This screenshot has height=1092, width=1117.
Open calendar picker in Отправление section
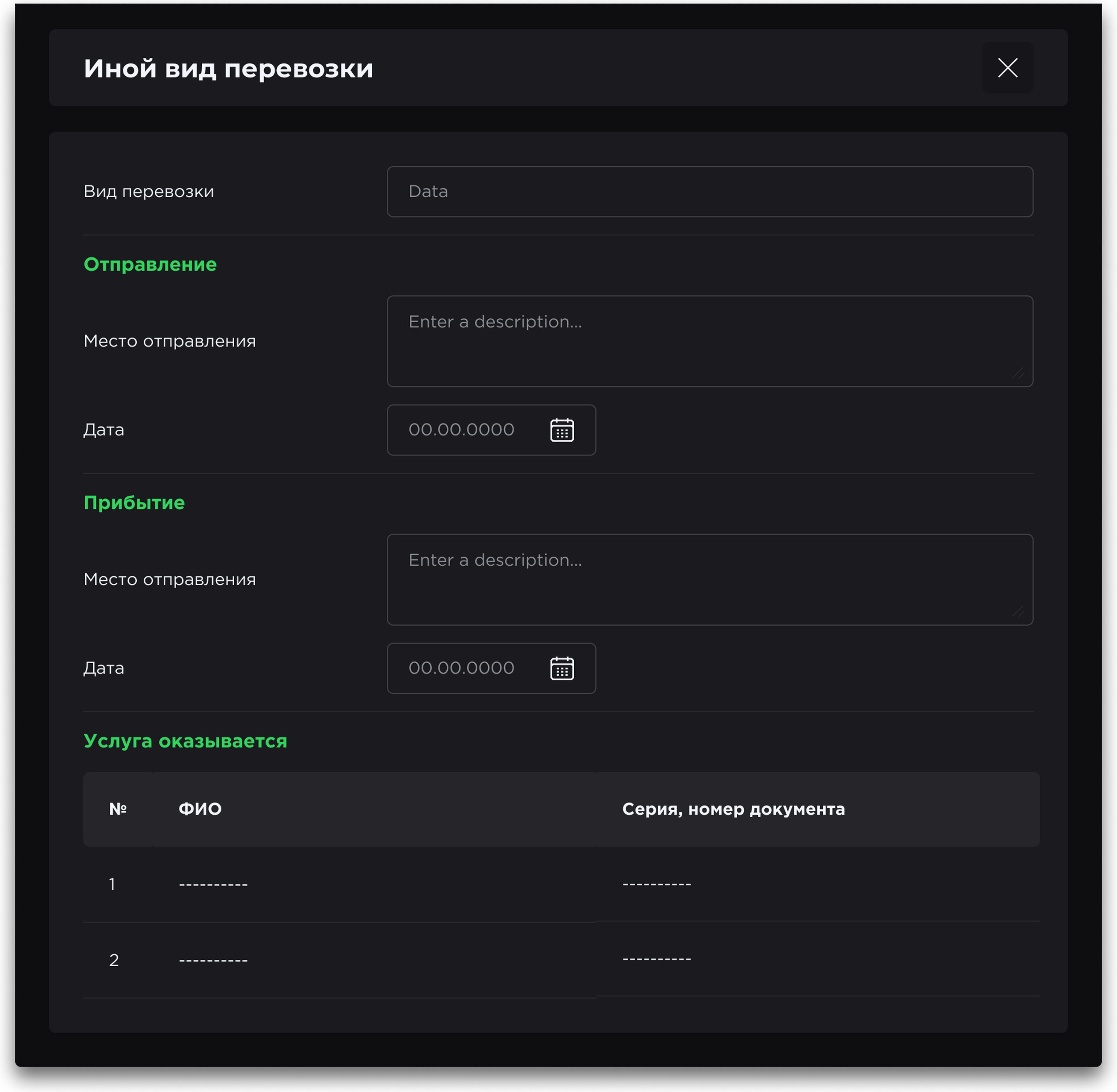coord(562,430)
